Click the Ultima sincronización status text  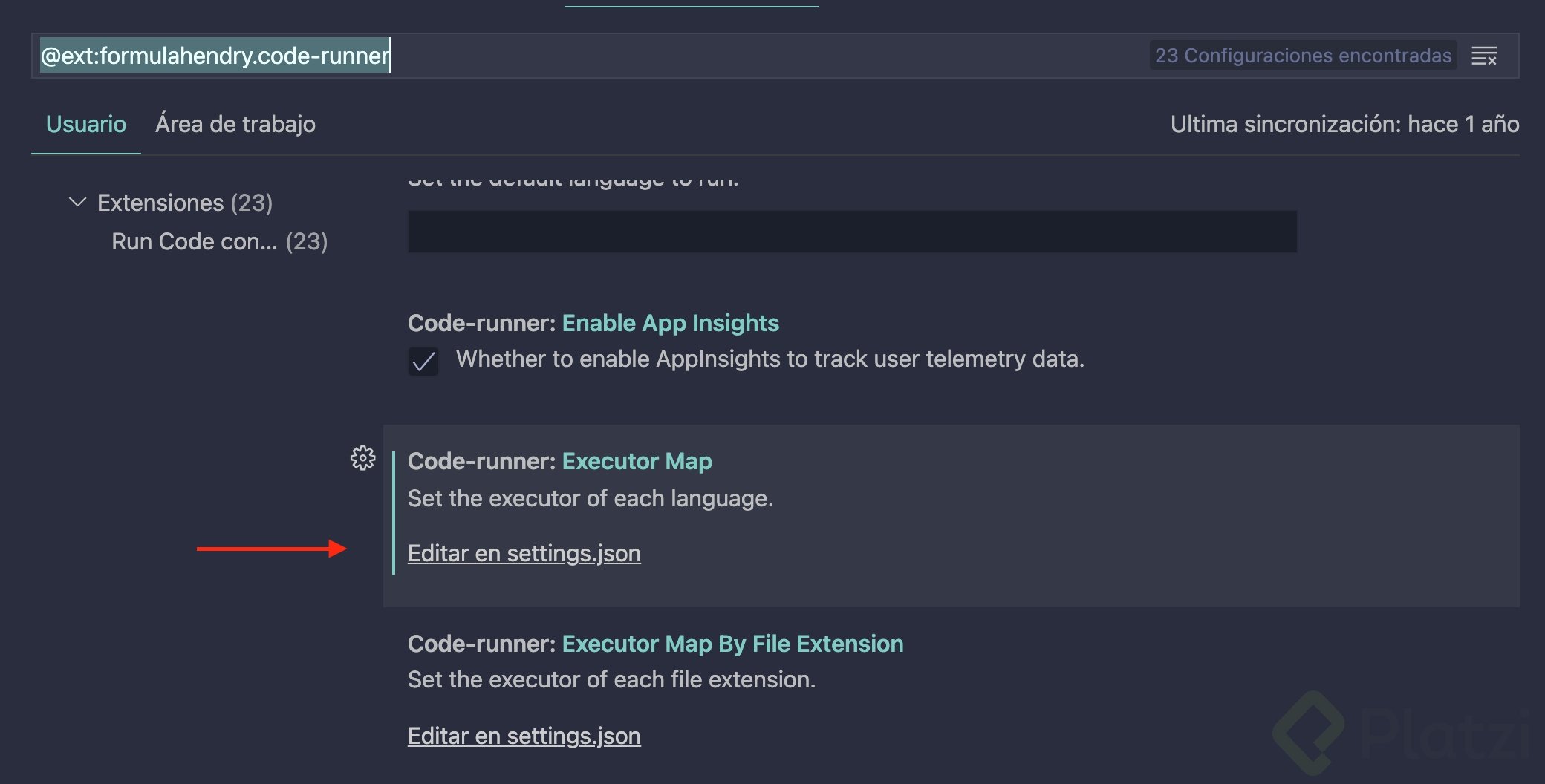1344,124
